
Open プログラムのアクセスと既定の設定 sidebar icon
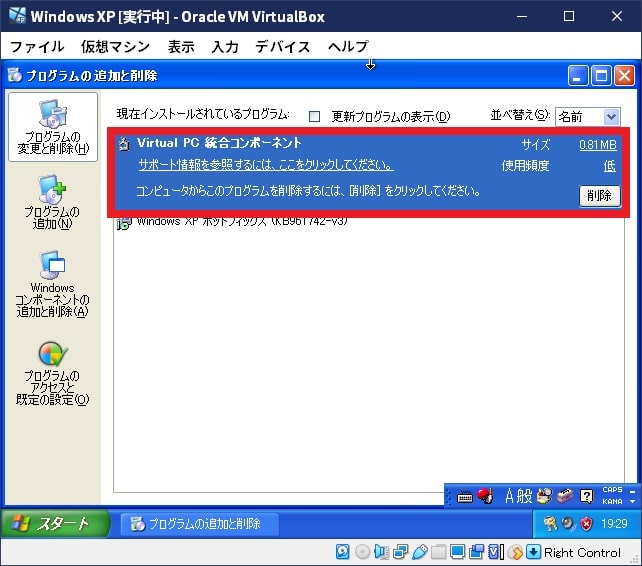coord(52,373)
